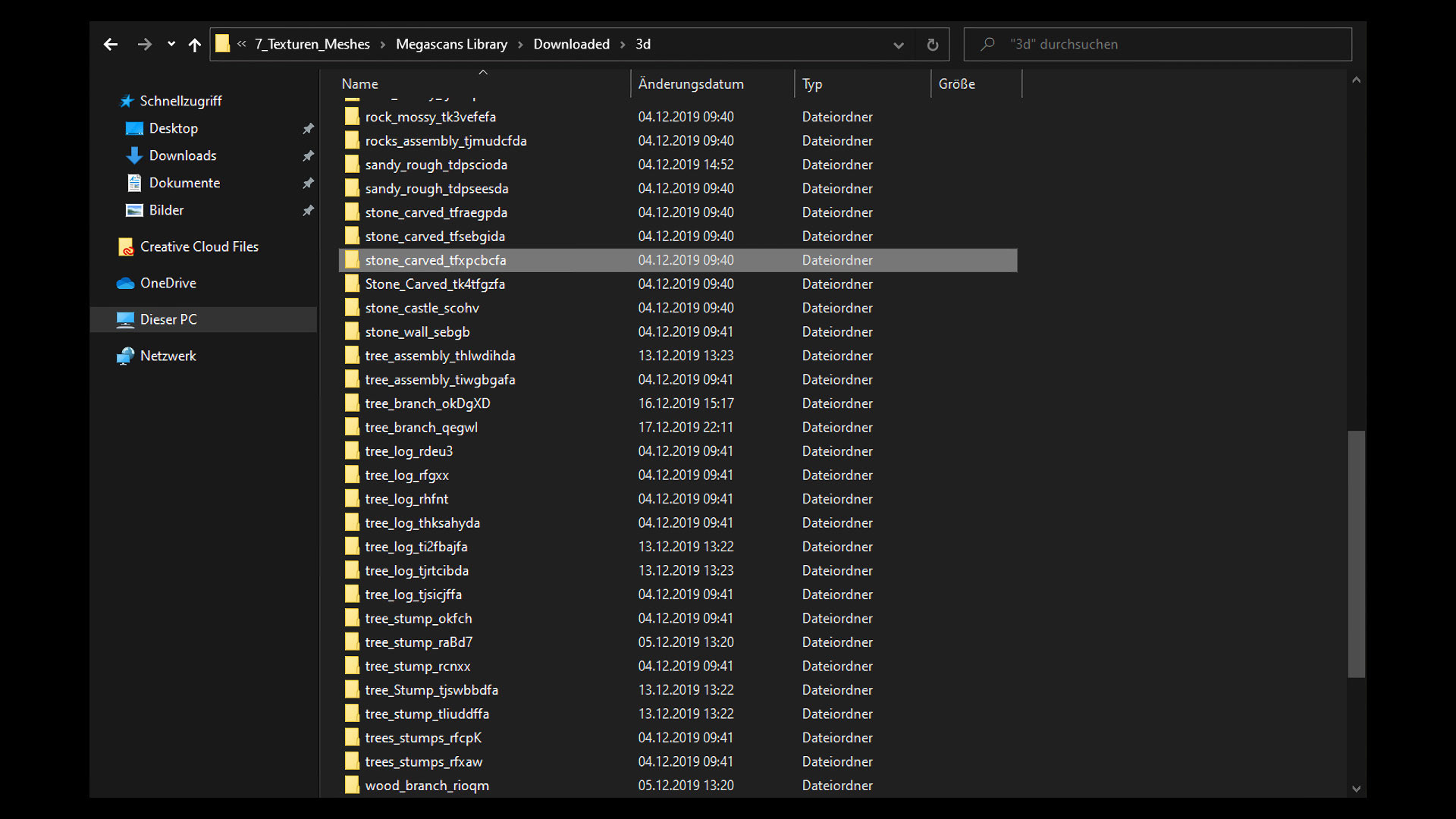Unpin Desktop using its pin icon
Screen dimensions: 1456x819
[308, 129]
